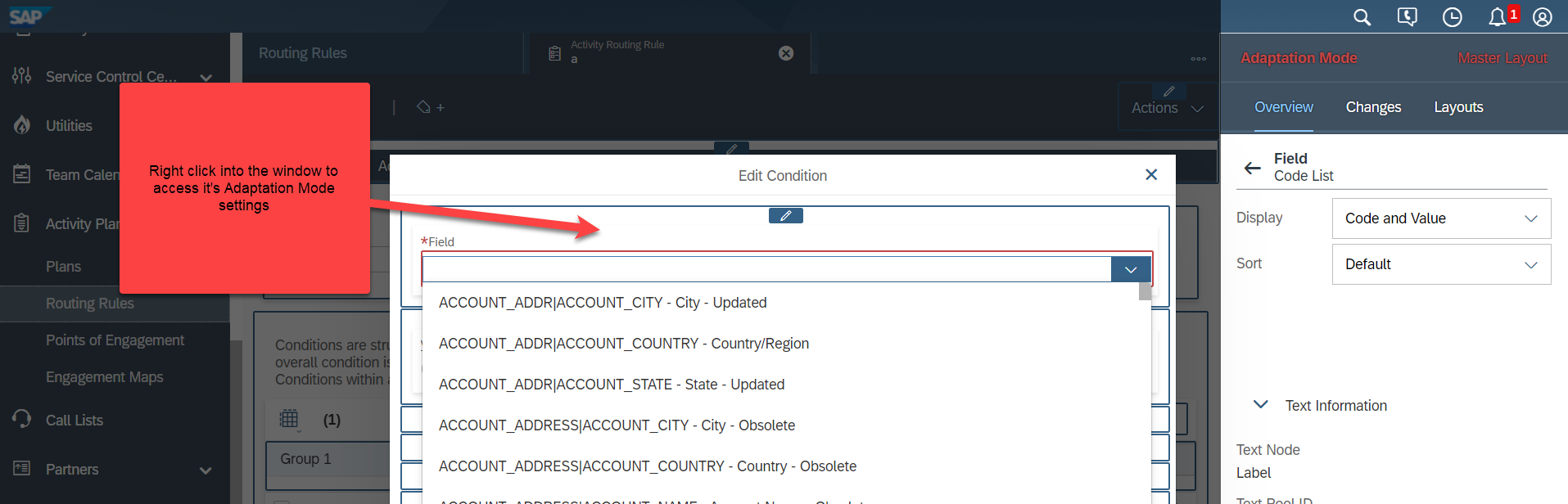Click the Service Control Center sliders icon

click(x=22, y=76)
